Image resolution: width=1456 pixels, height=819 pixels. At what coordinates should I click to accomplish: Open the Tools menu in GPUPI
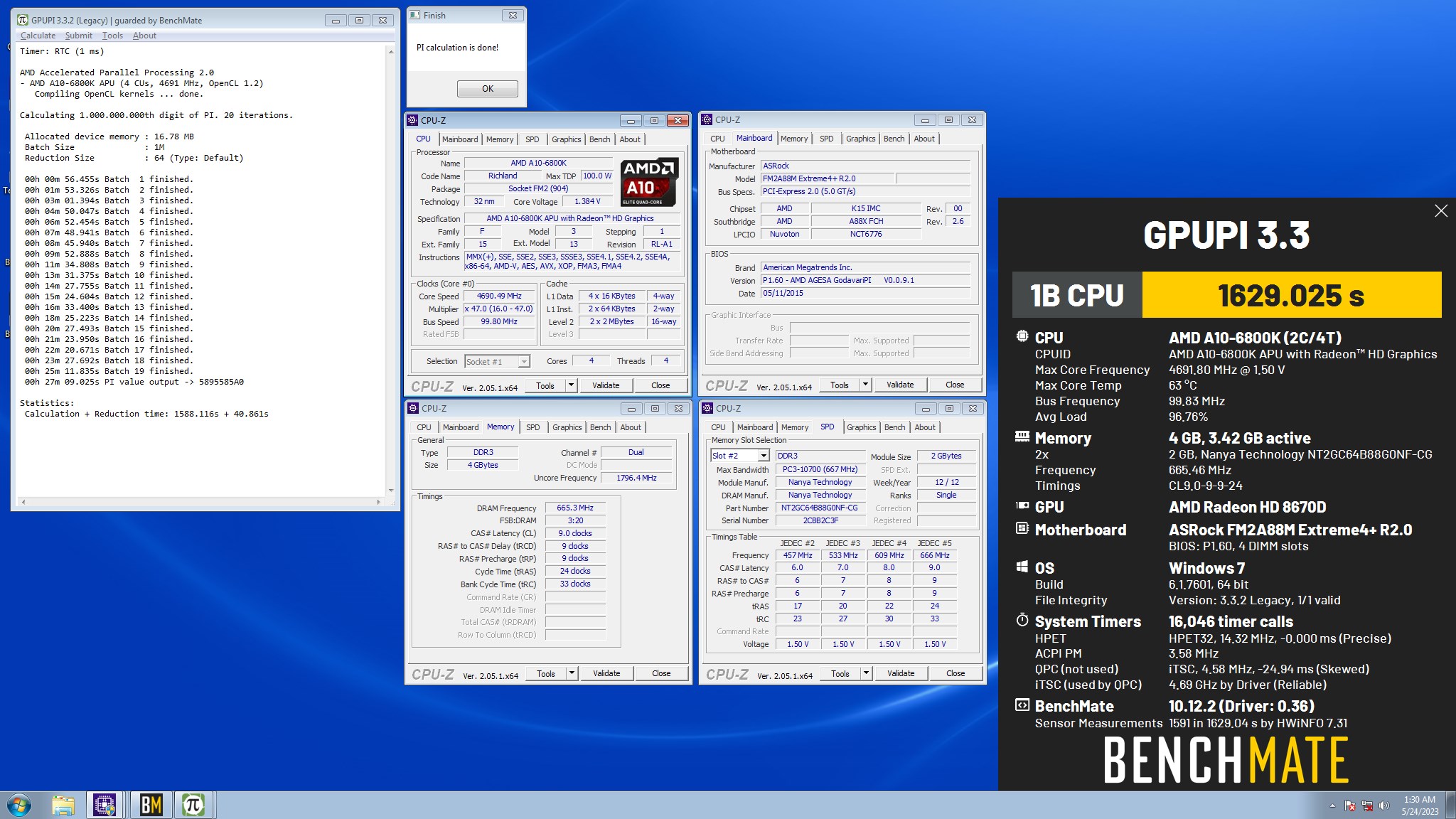(112, 36)
